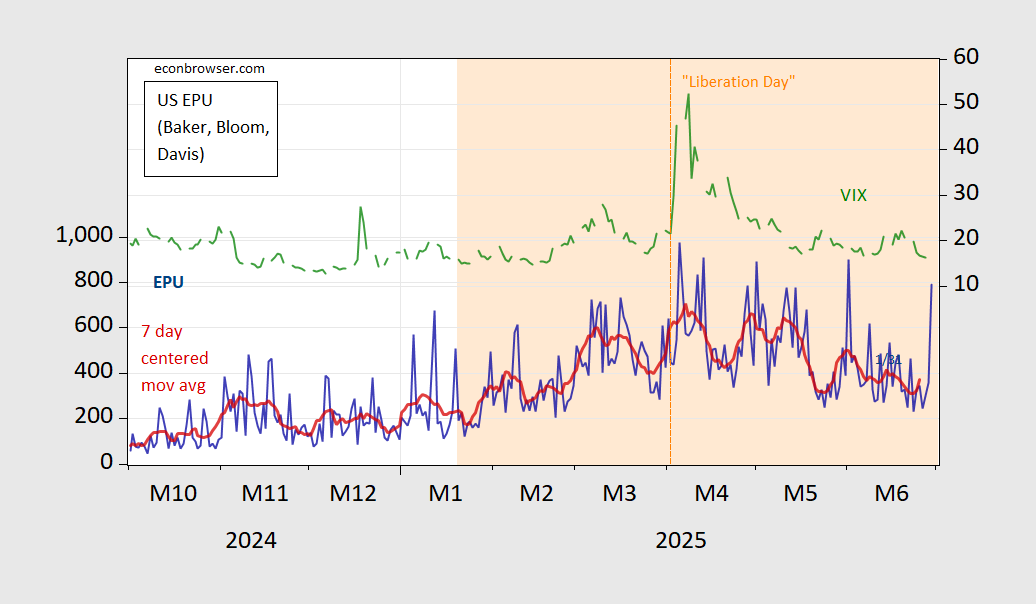Click the 1,000 tick on left axis

point(86,236)
